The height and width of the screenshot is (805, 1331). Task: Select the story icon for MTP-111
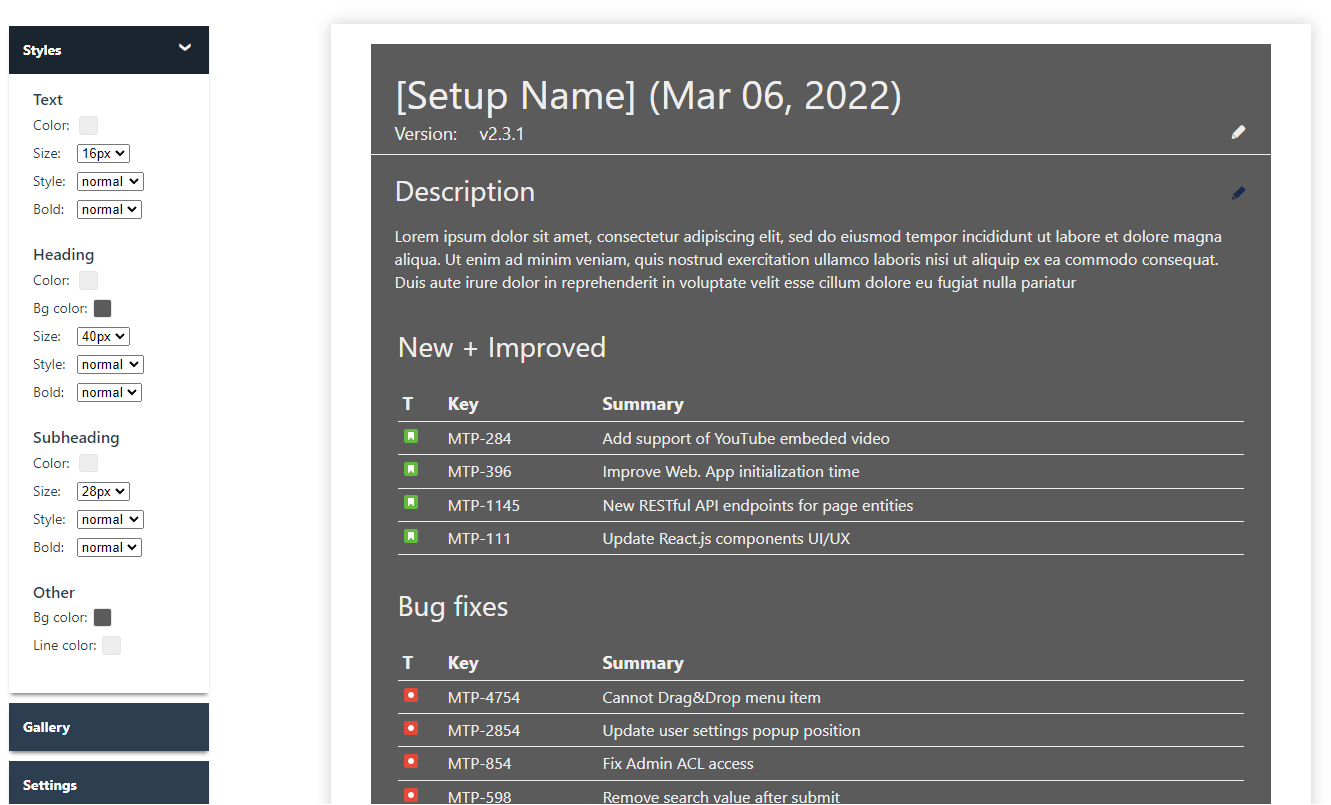pyautogui.click(x=411, y=536)
